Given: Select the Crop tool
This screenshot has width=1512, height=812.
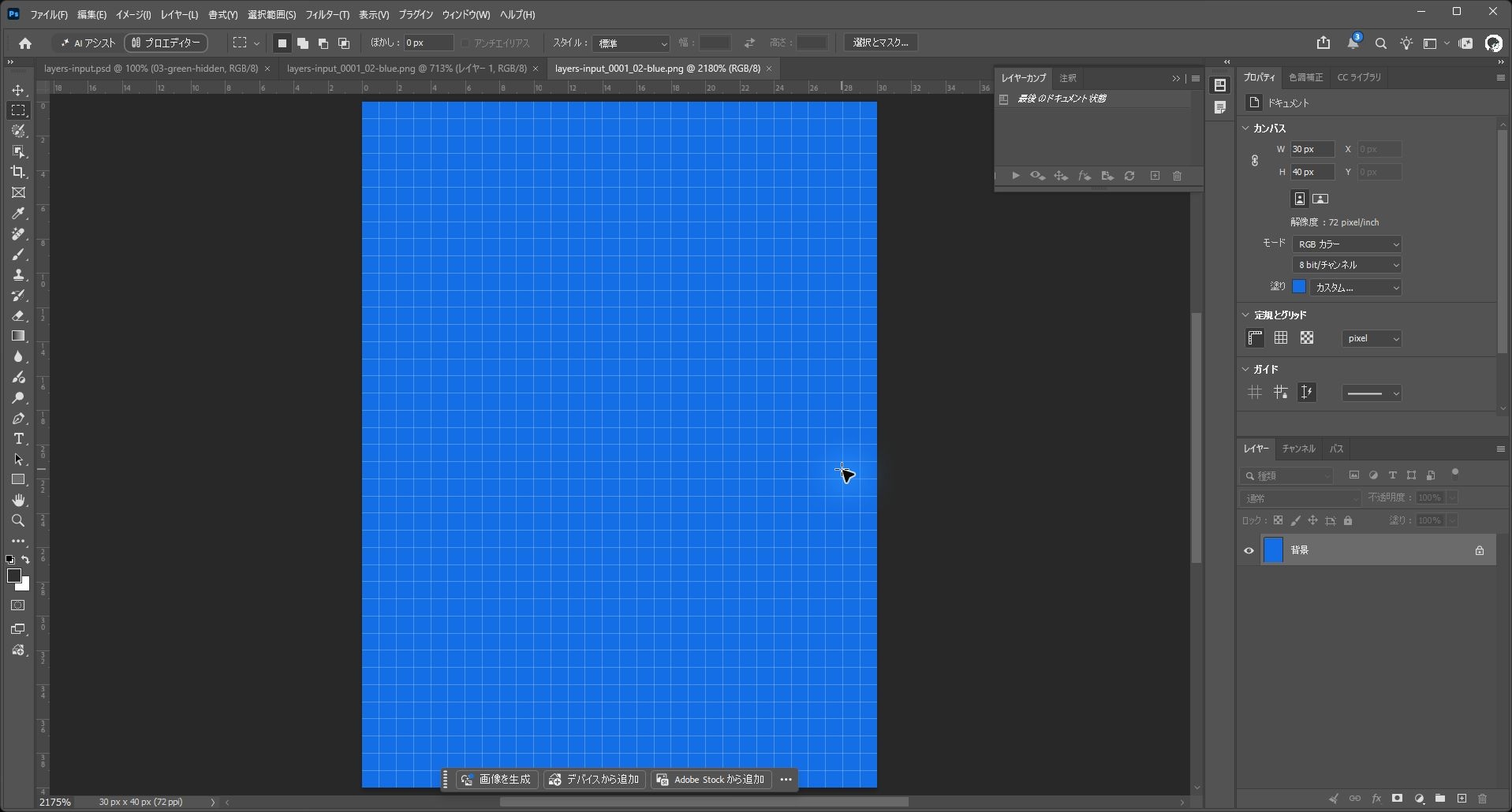Looking at the screenshot, I should (x=18, y=172).
